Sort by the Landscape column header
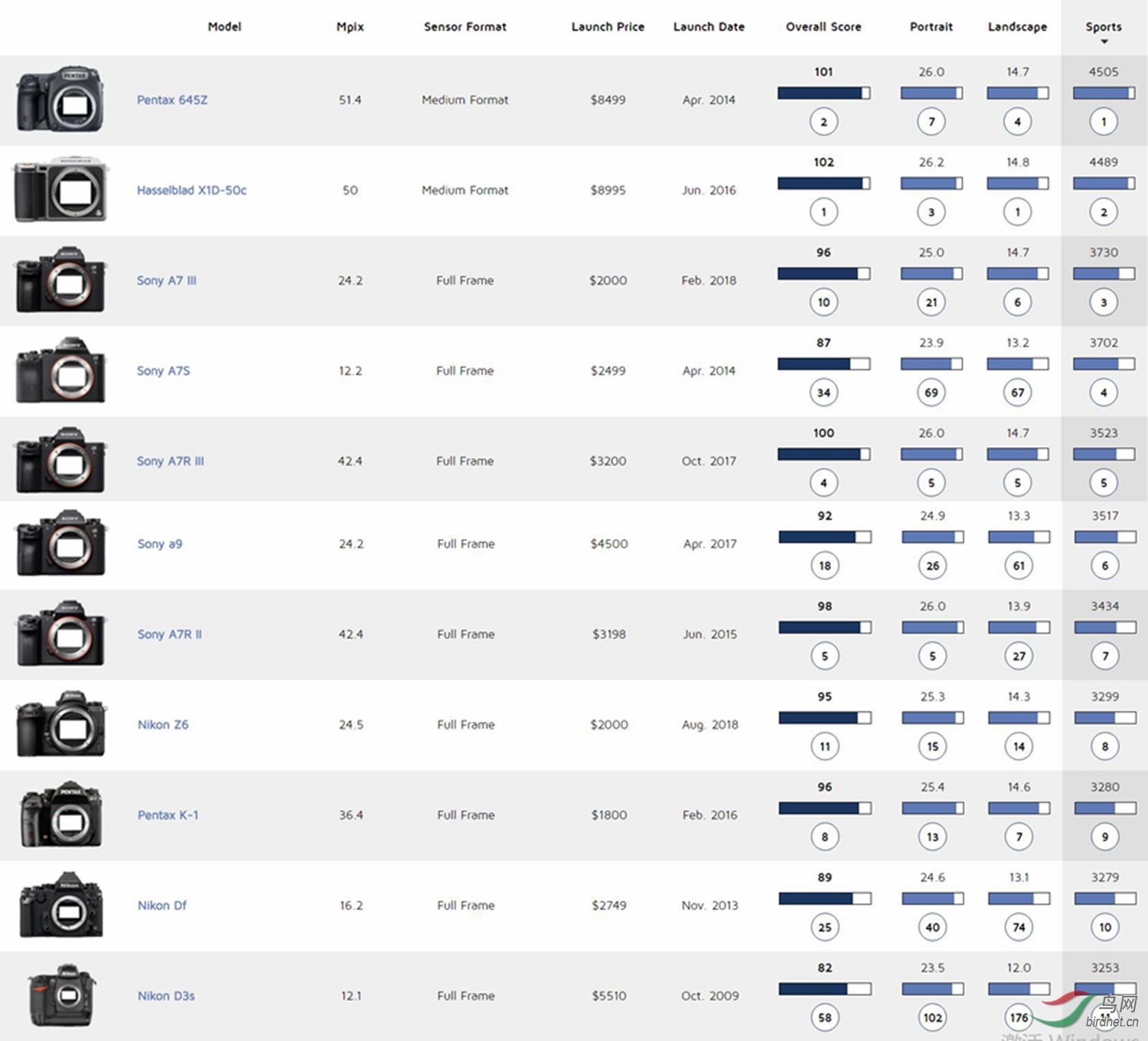The height and width of the screenshot is (1041, 1148). pos(1017,27)
